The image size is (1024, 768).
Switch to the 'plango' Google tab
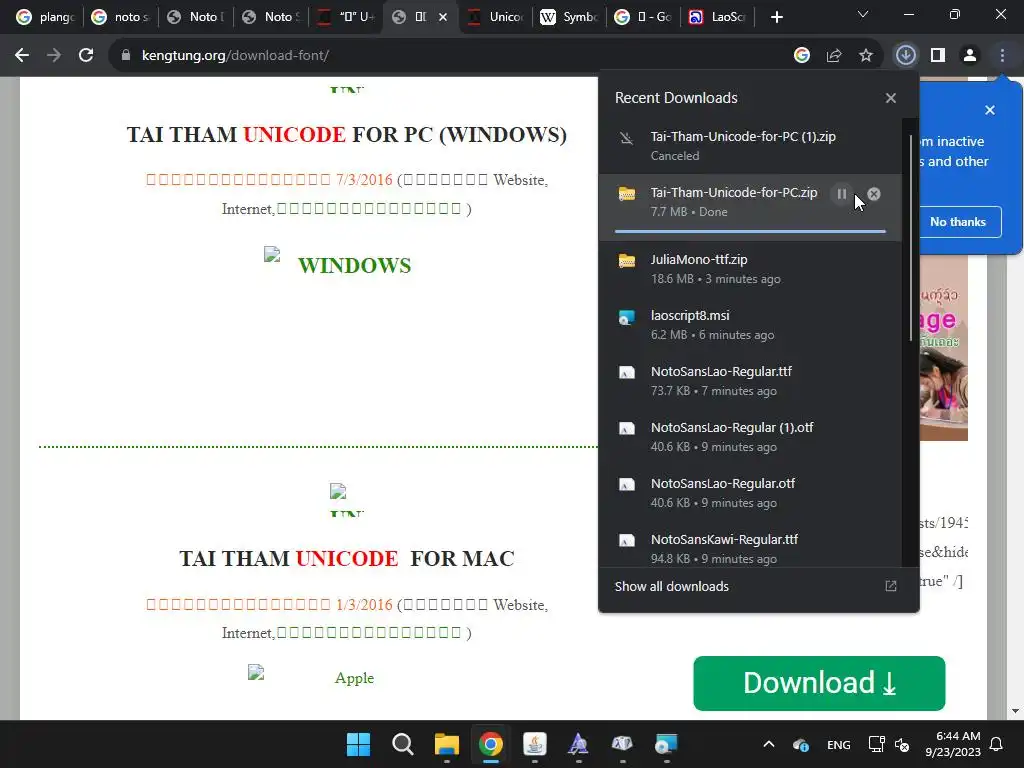click(45, 17)
